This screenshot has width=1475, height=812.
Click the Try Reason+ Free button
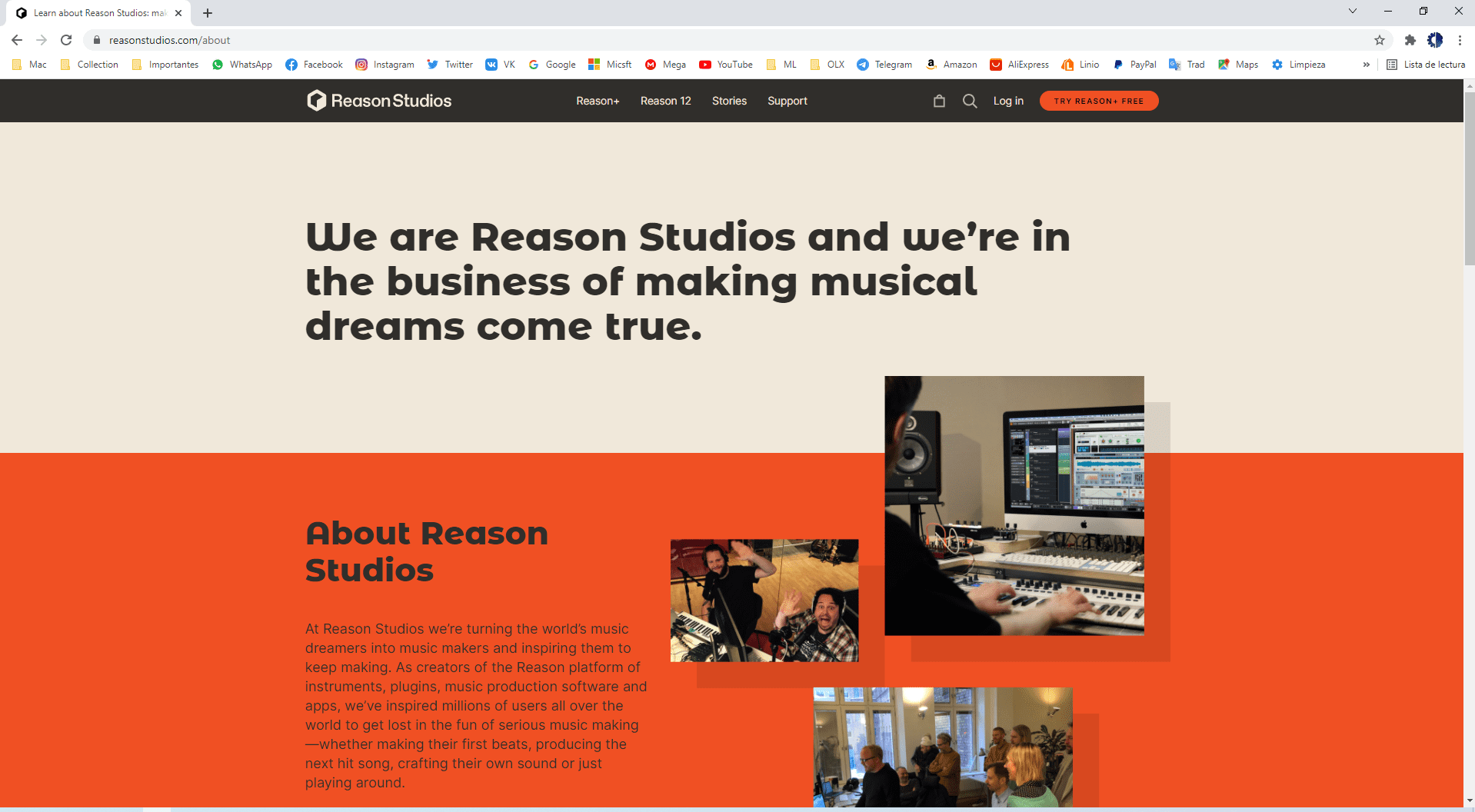(1098, 101)
